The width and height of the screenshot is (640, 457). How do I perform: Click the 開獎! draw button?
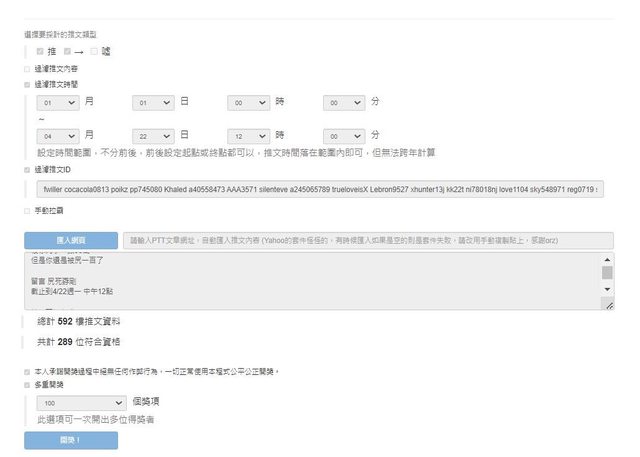(x=70, y=440)
